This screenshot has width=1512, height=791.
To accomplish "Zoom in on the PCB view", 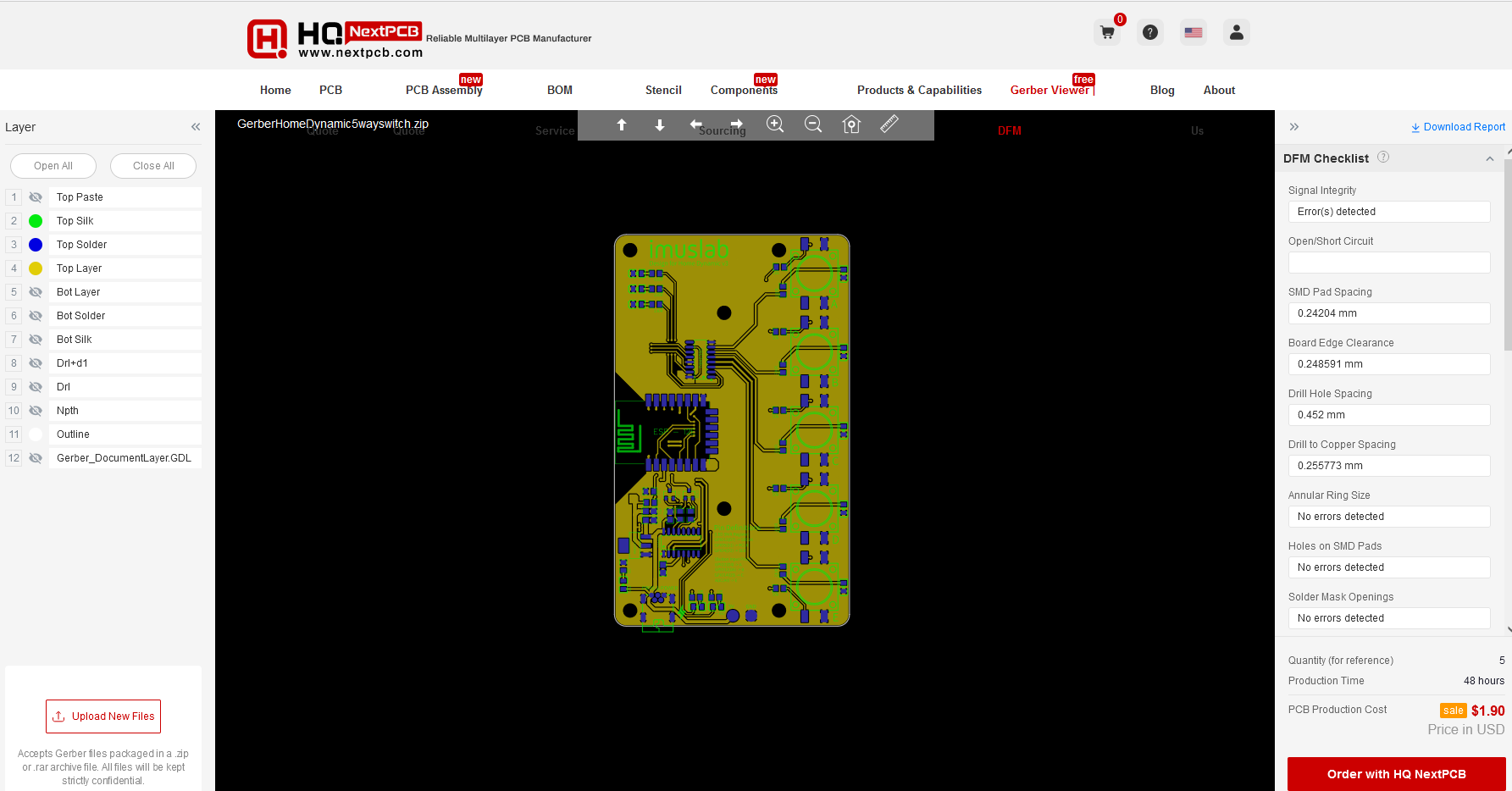I will click(x=774, y=124).
